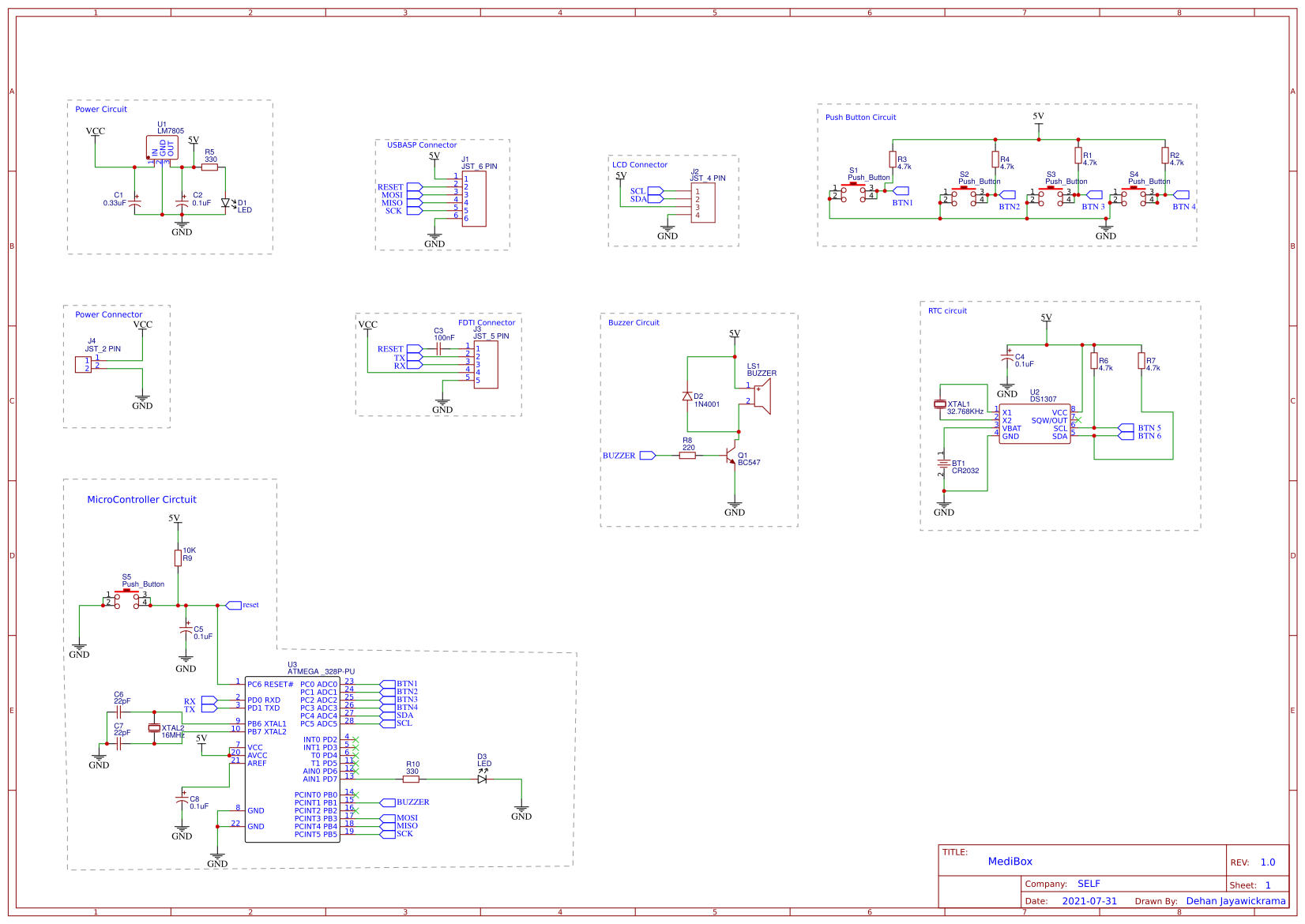Select the LM7805 regulator U1 symbol
This screenshot has height=924, width=1305.
tap(162, 148)
